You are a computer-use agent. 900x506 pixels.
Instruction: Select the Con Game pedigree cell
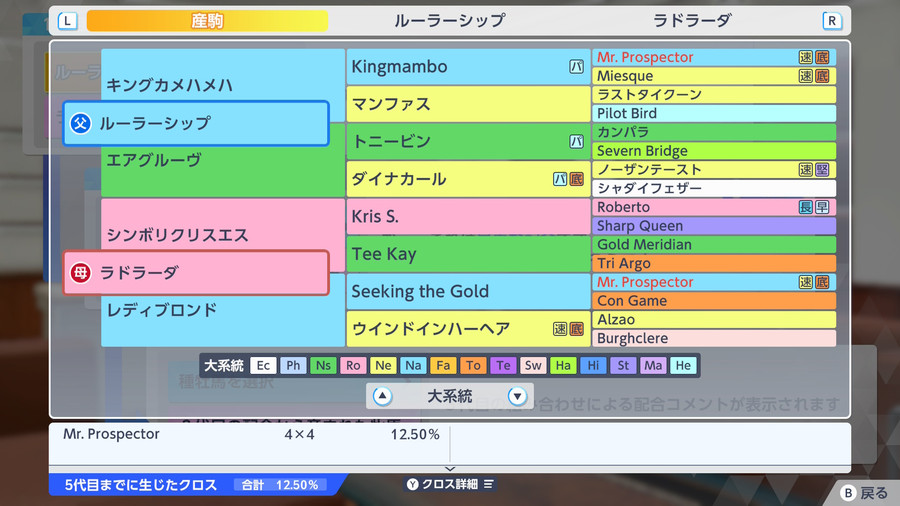coord(714,301)
